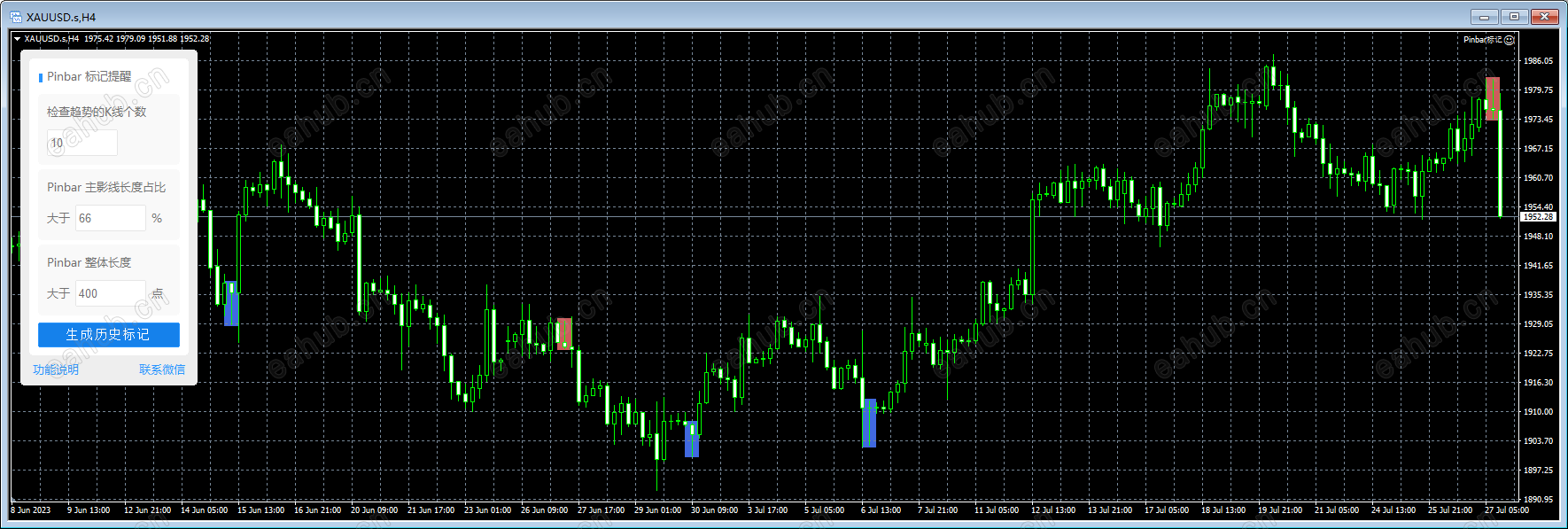Click the 19 Jul 21:00 time axis label

tap(1280, 510)
